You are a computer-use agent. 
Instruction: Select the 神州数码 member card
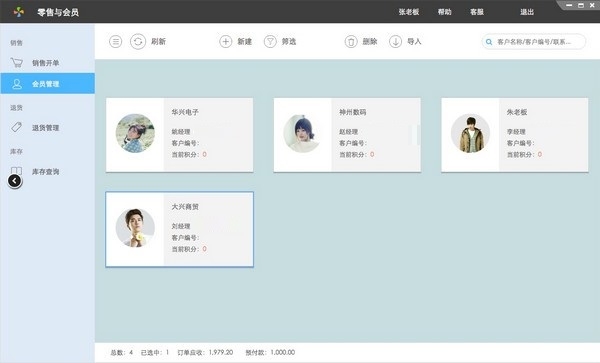coord(347,135)
